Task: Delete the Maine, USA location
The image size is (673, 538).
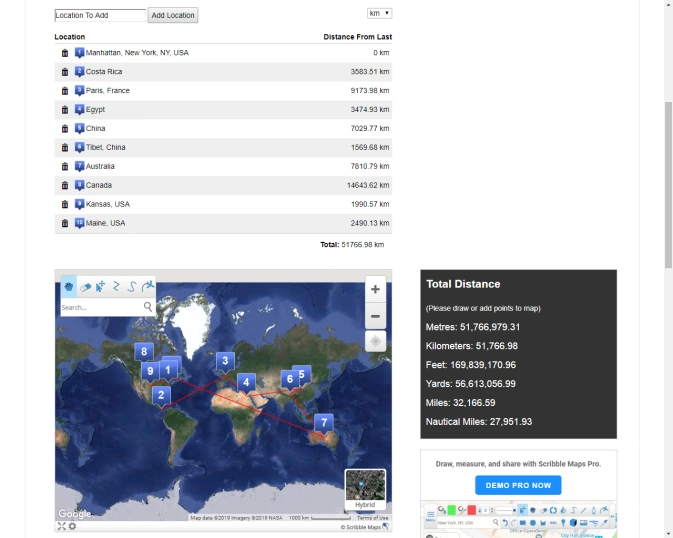Action: coord(65,223)
